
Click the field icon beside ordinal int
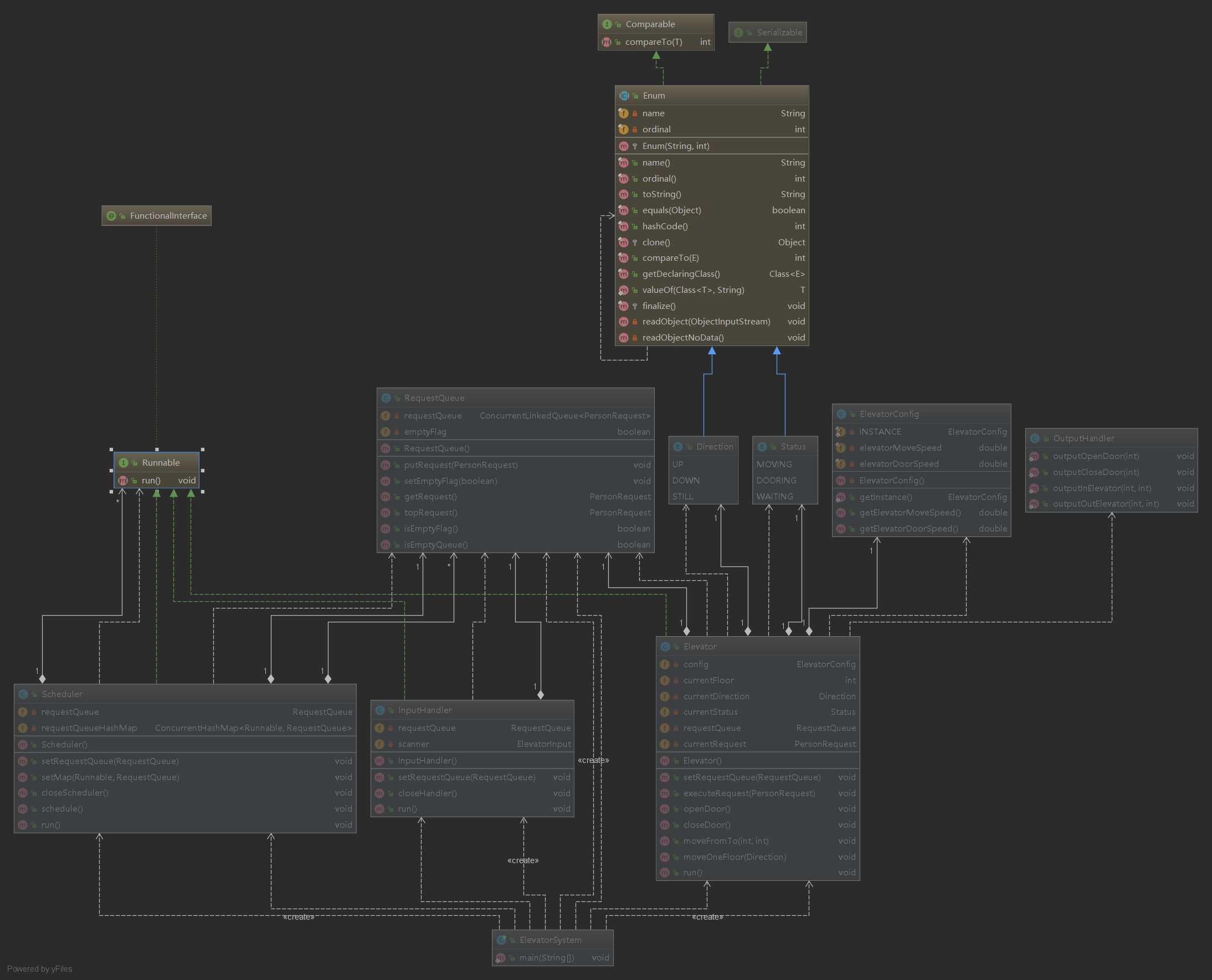624,129
